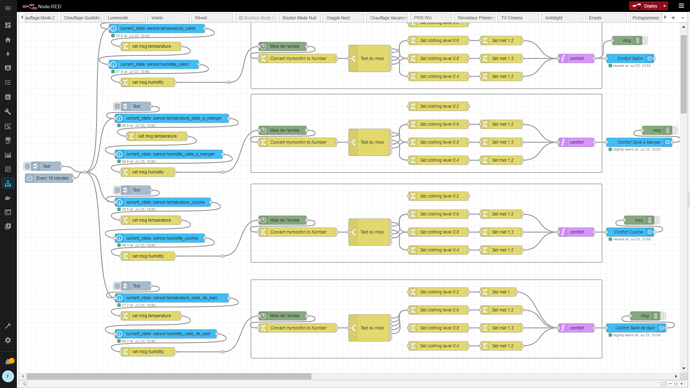Select the Confort Salle à Manger node
Viewport: 690px width, 388px height.
pyautogui.click(x=639, y=142)
